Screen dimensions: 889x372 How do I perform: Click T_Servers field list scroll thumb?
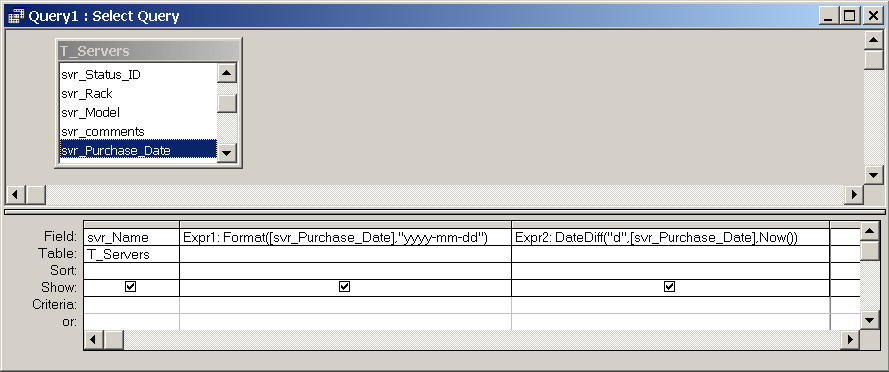pos(227,103)
